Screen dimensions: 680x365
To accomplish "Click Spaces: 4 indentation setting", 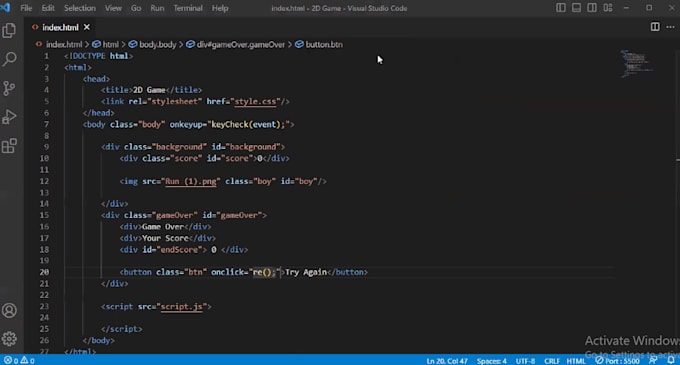I will pos(491,361).
